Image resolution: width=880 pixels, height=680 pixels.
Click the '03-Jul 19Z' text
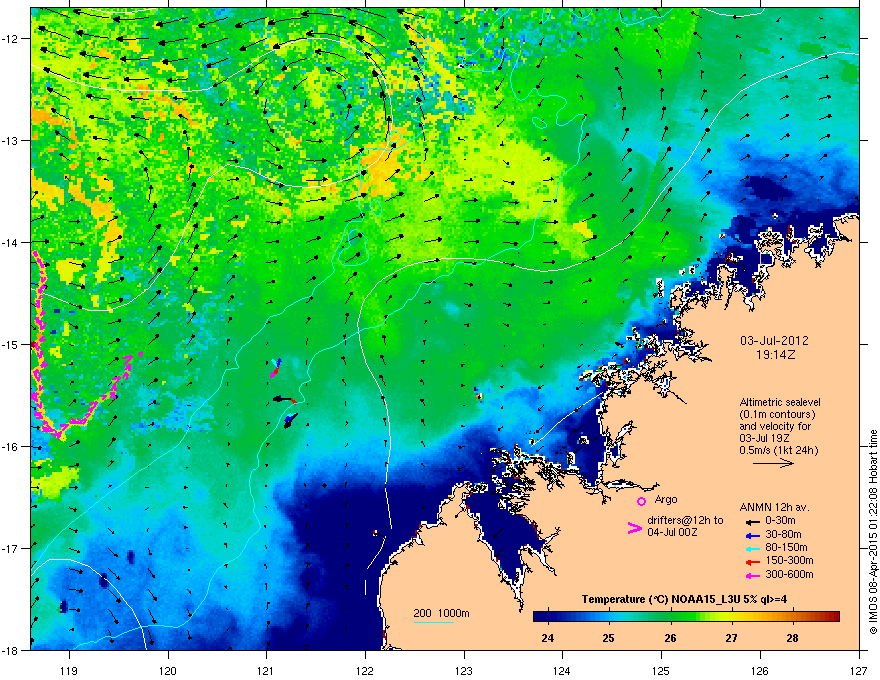pos(763,438)
